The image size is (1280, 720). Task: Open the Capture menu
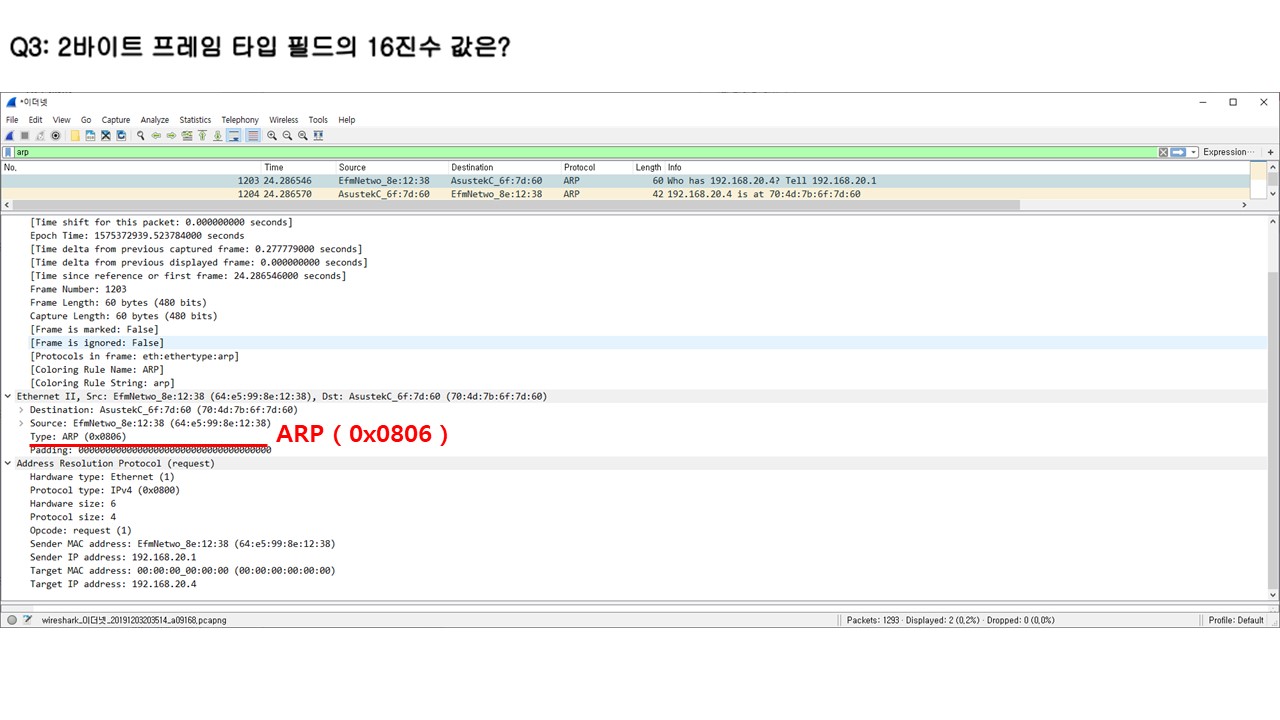(x=116, y=120)
